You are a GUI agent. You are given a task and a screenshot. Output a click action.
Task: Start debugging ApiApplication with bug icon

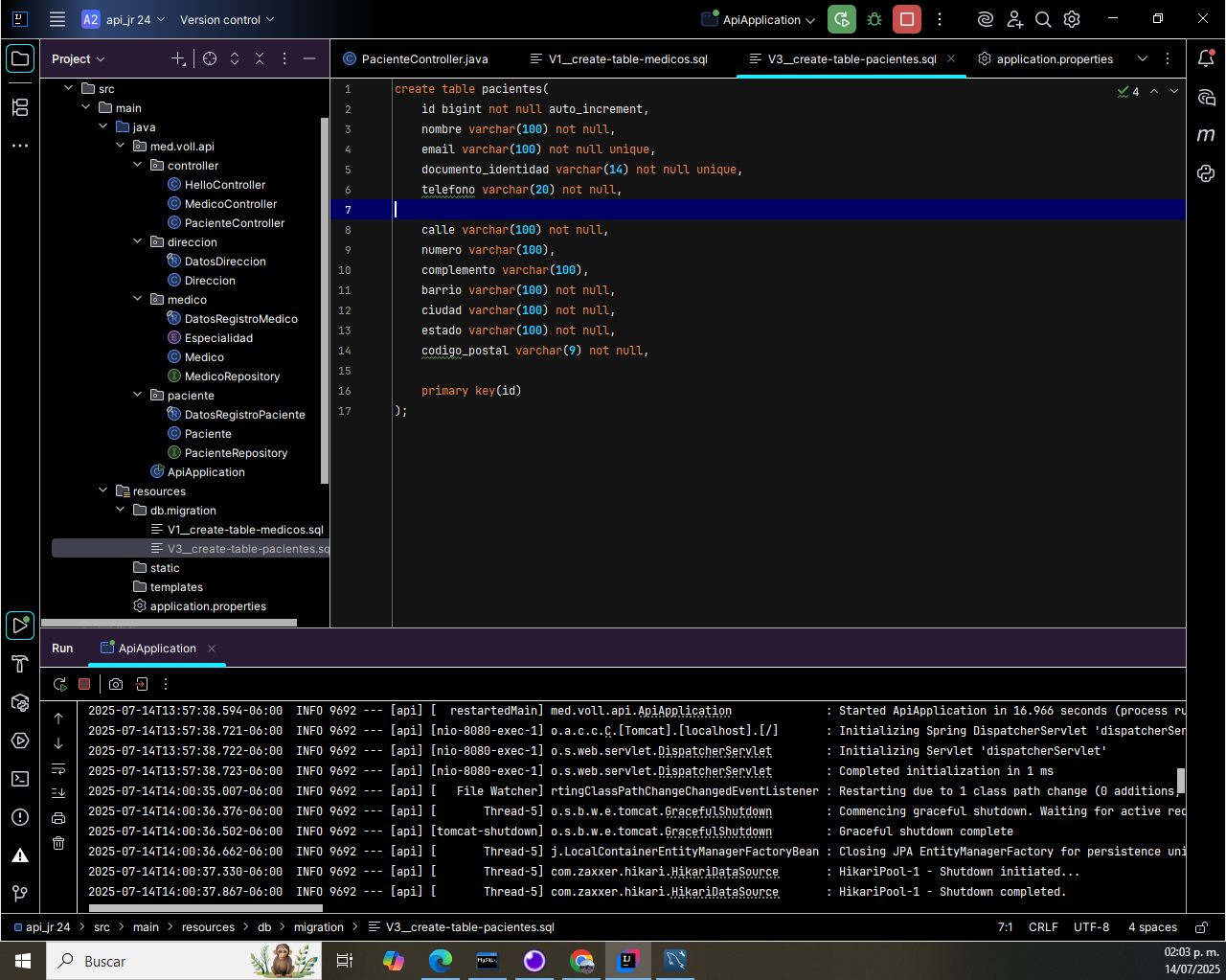pos(874,19)
